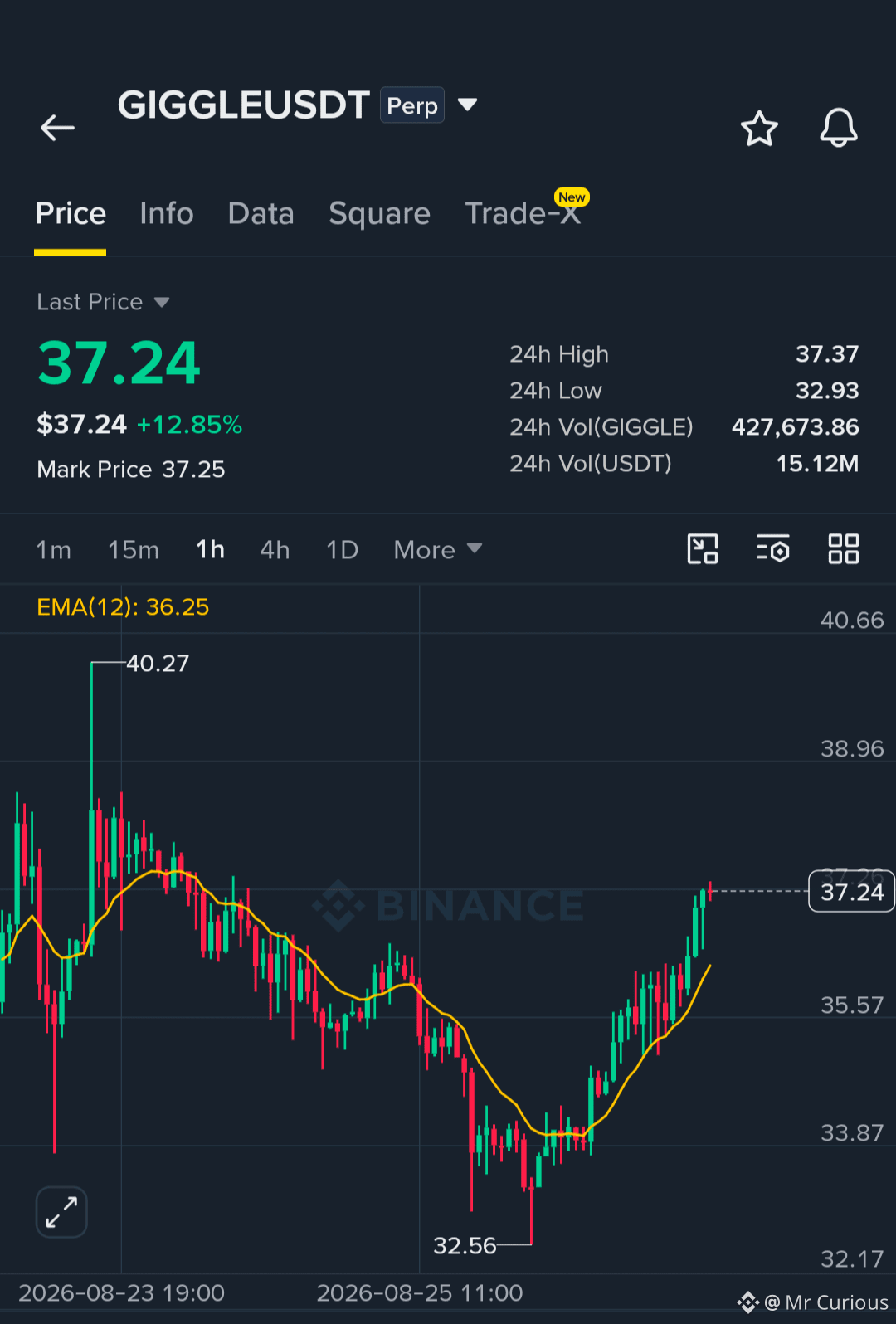Tap the Mark Price 37.25 text
Viewport: 896px width, 1324px height.
[131, 470]
